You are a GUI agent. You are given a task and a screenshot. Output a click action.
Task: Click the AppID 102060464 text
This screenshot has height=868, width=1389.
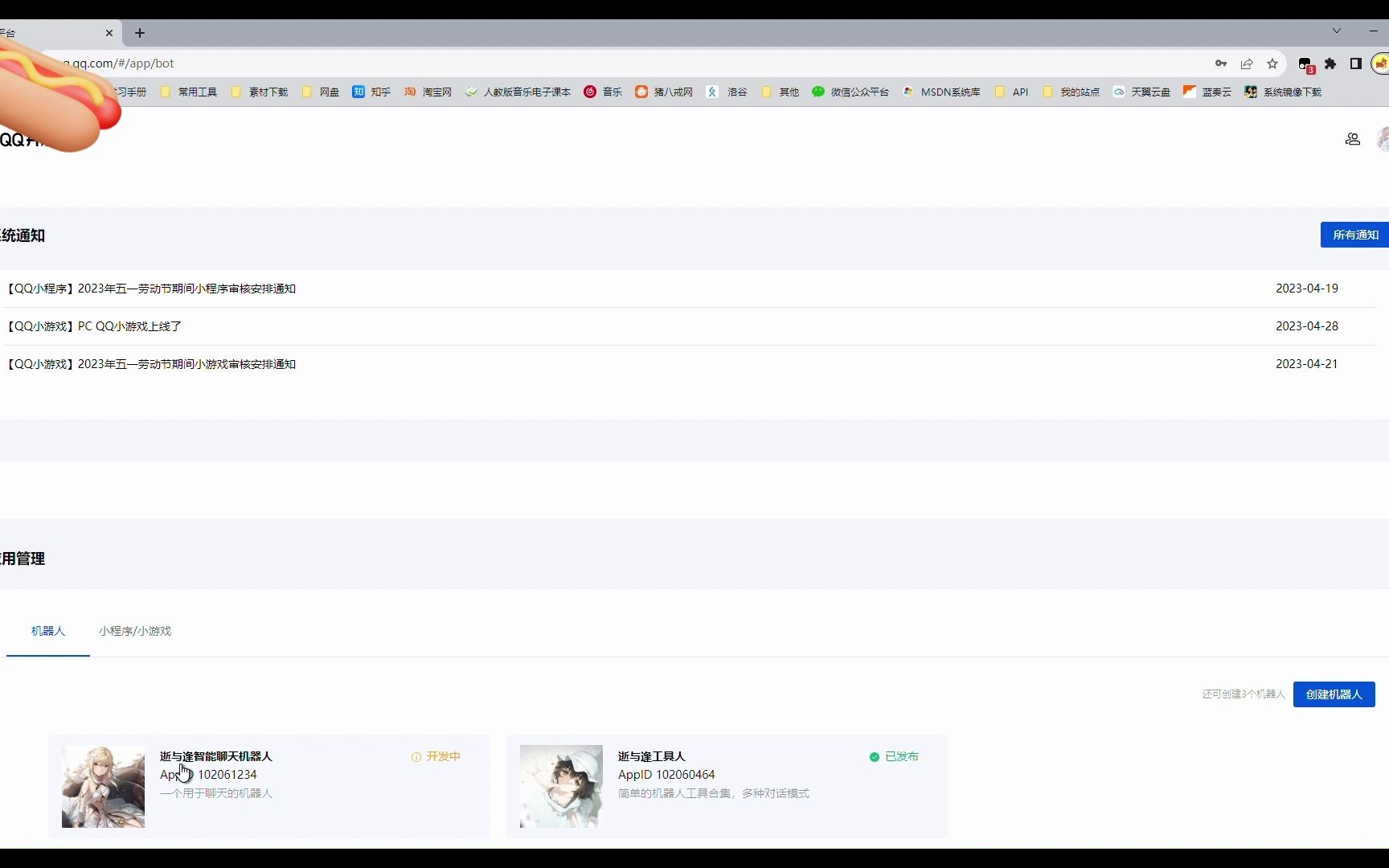pyautogui.click(x=666, y=775)
